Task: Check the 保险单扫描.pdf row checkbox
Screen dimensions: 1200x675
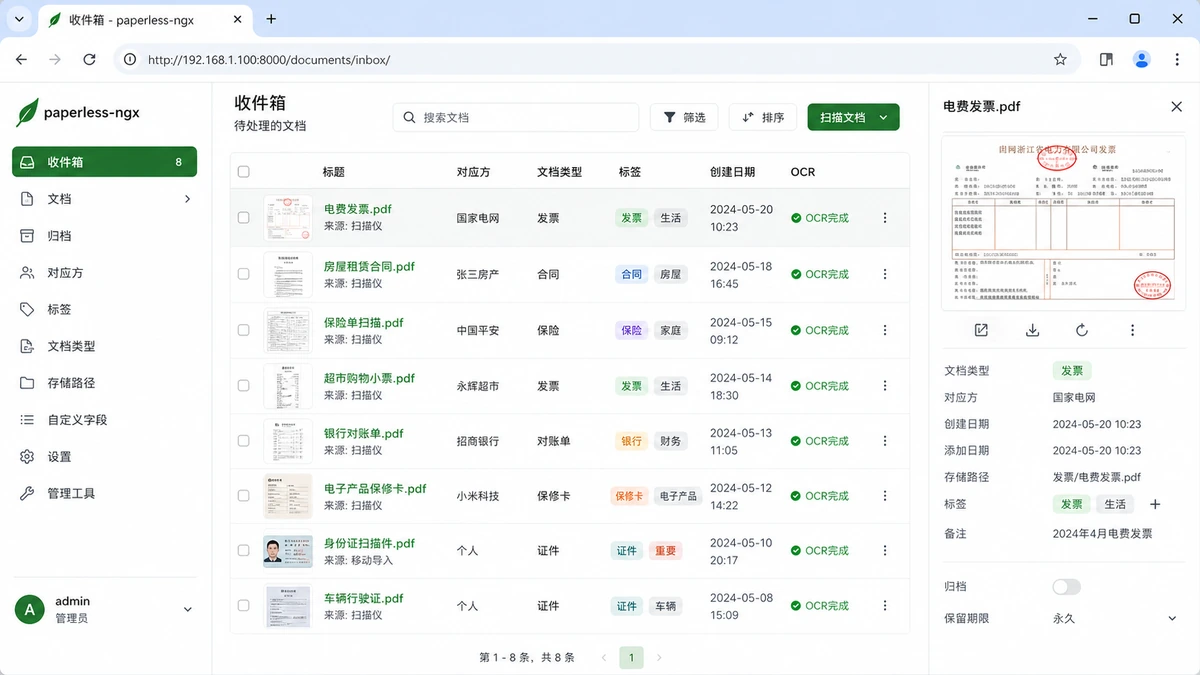Action: click(244, 330)
